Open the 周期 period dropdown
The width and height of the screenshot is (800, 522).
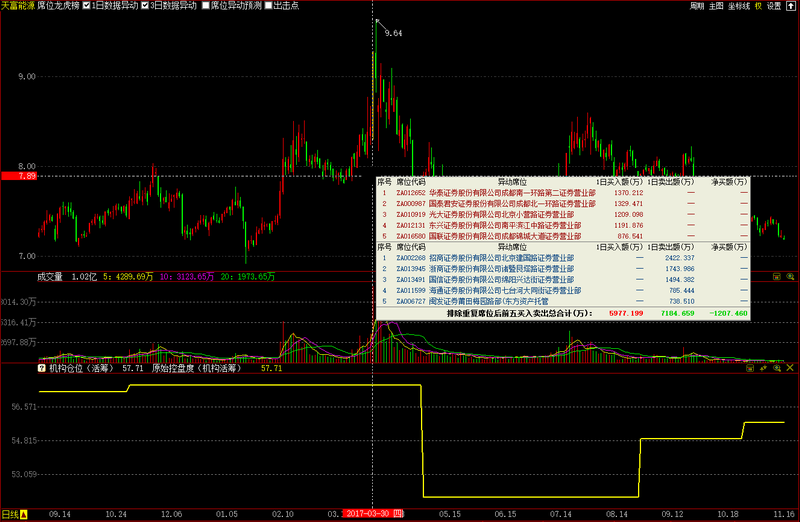[x=697, y=6]
